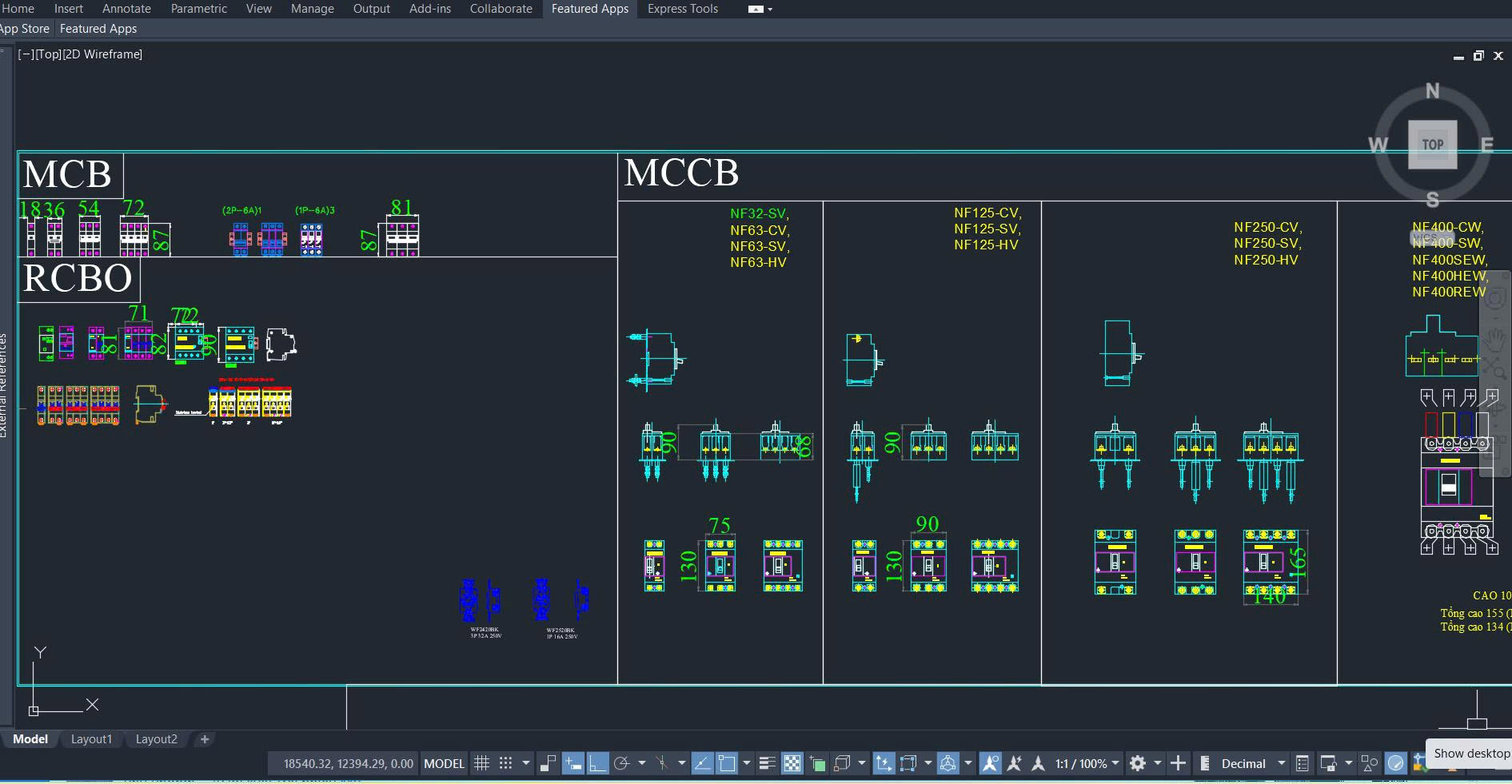This screenshot has width=1512, height=784.
Task: Click the Quick Properties icon
Action: coord(1302,763)
